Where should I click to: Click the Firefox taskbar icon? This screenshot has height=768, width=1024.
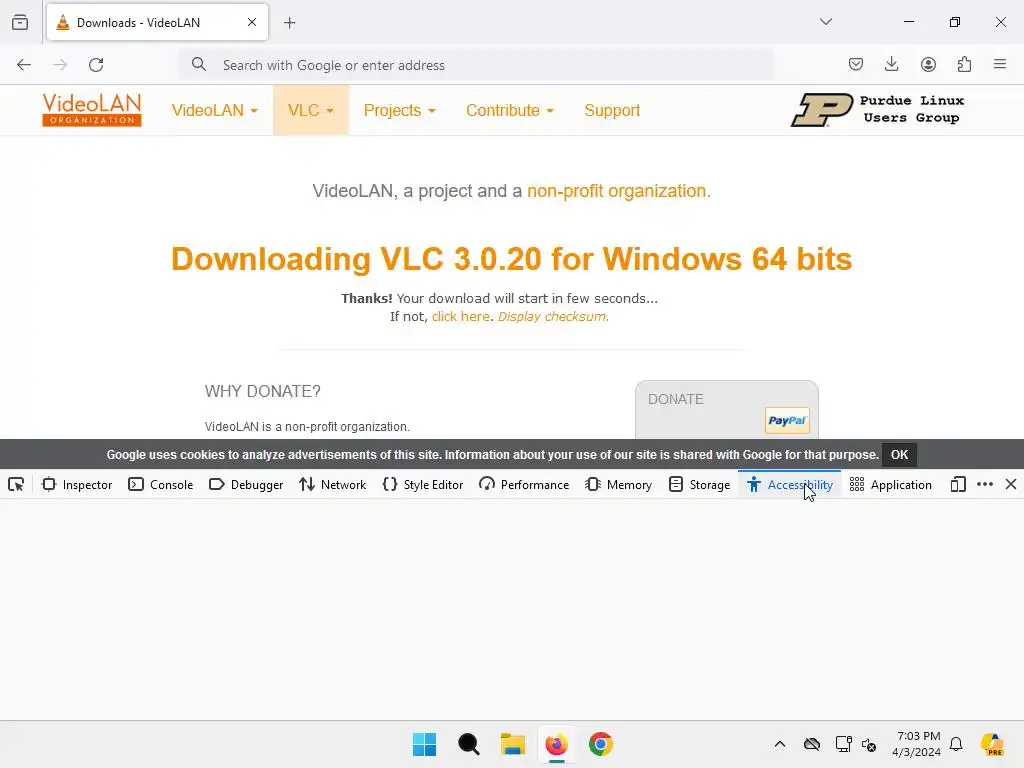[556, 744]
